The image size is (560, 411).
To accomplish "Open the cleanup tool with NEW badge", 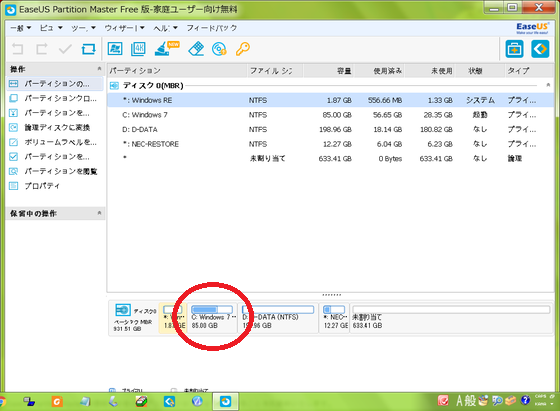I will 166,49.
